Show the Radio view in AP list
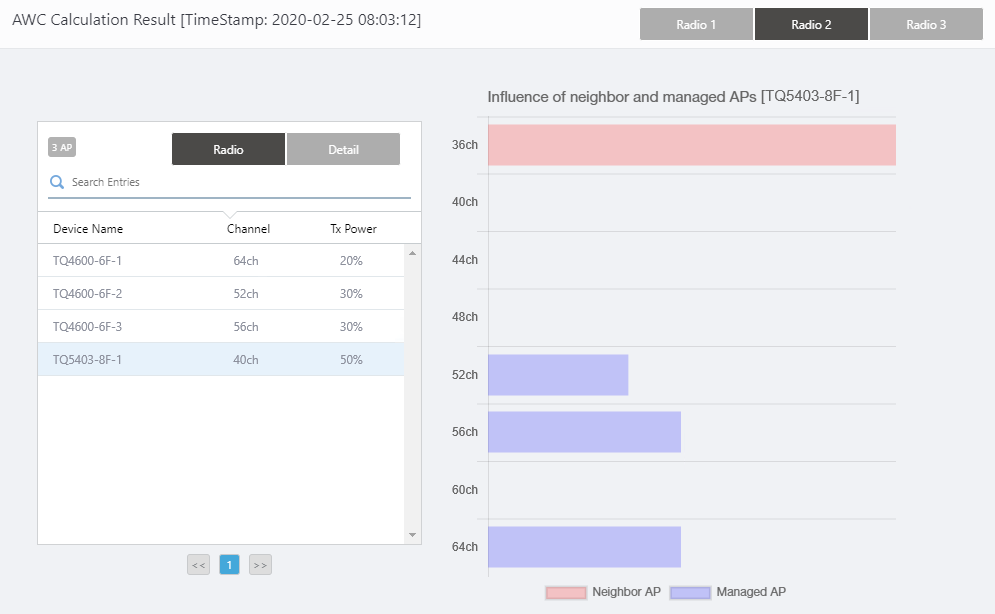 228,150
